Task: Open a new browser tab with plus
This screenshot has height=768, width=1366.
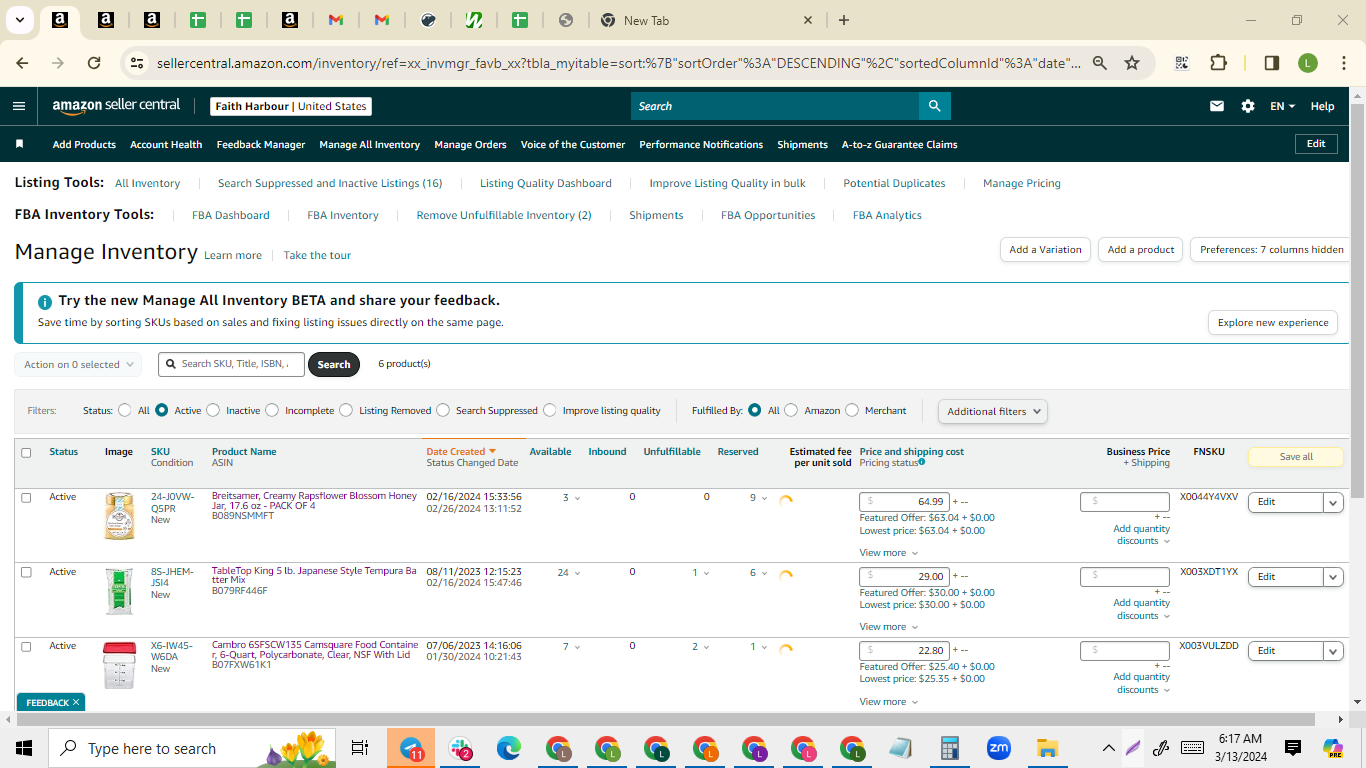Action: coord(844,20)
